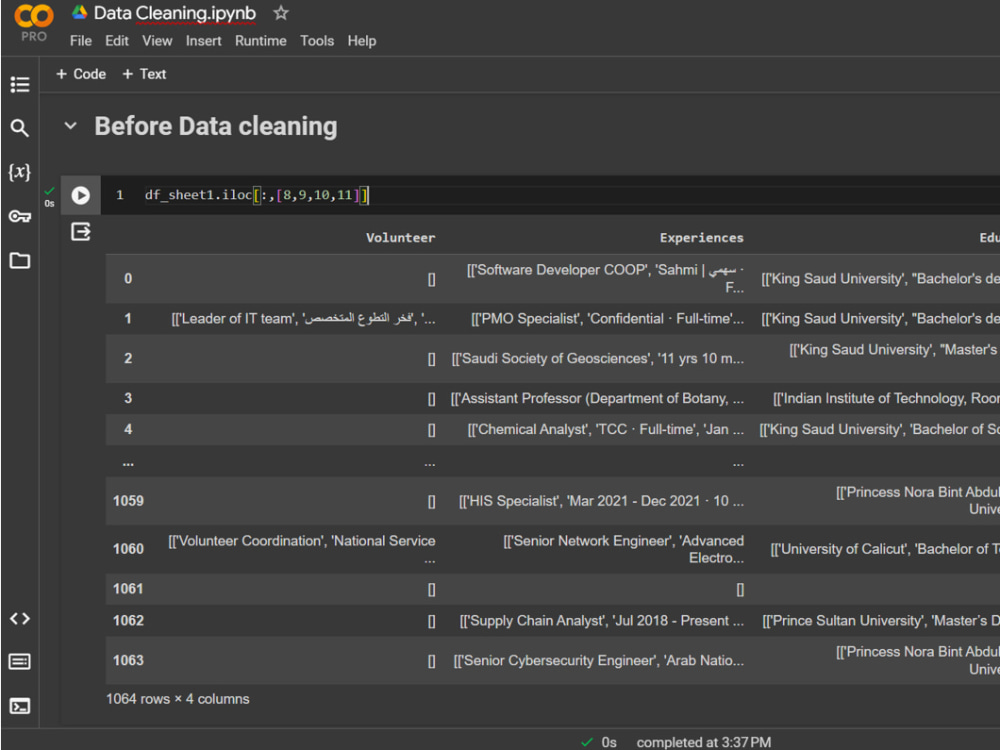The height and width of the screenshot is (750, 1000).
Task: Click the 'PMO Specialist' experience cell
Action: click(607, 319)
